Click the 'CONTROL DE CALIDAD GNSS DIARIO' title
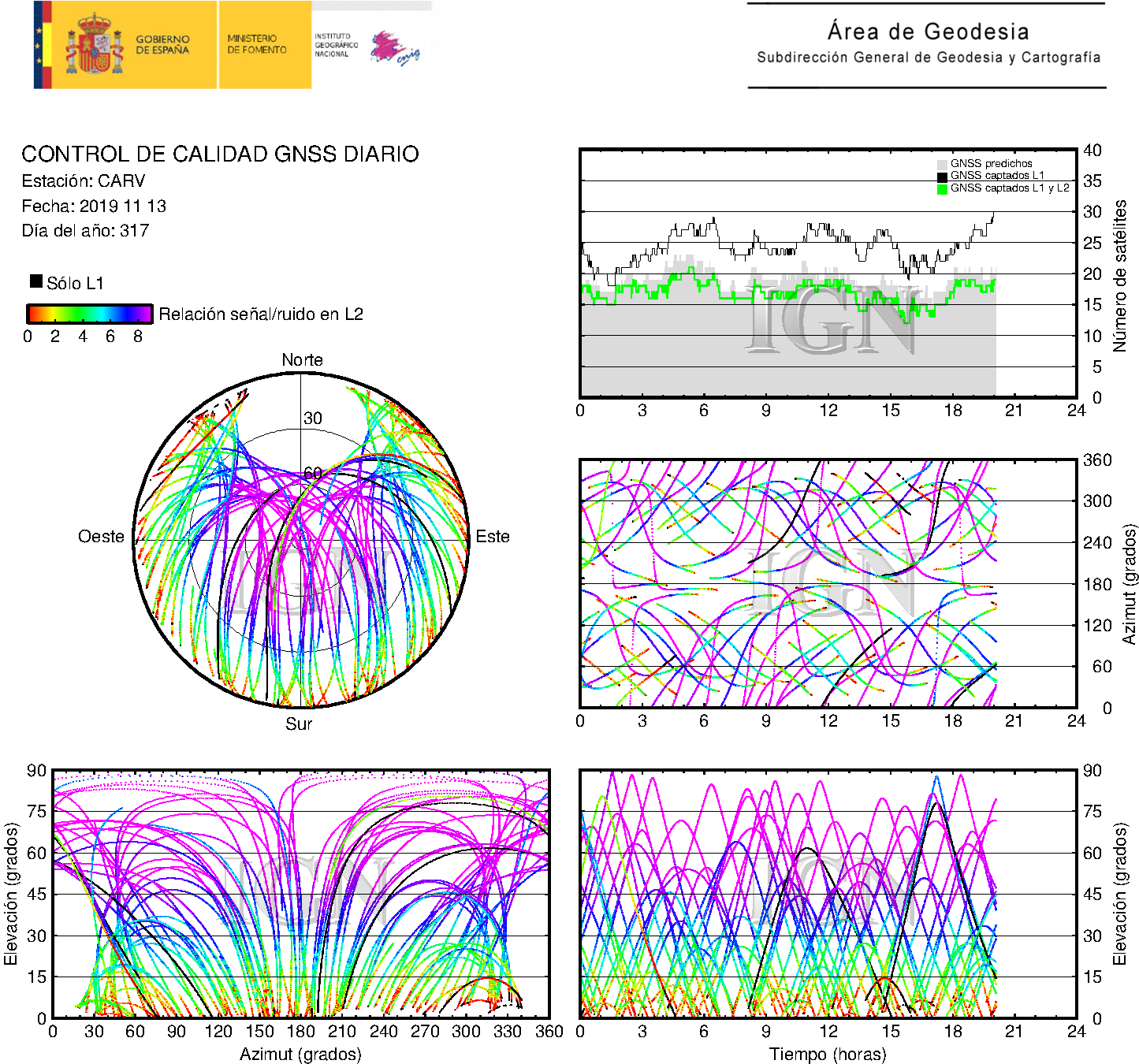Image resolution: width=1139 pixels, height=1064 pixels. pos(220,154)
